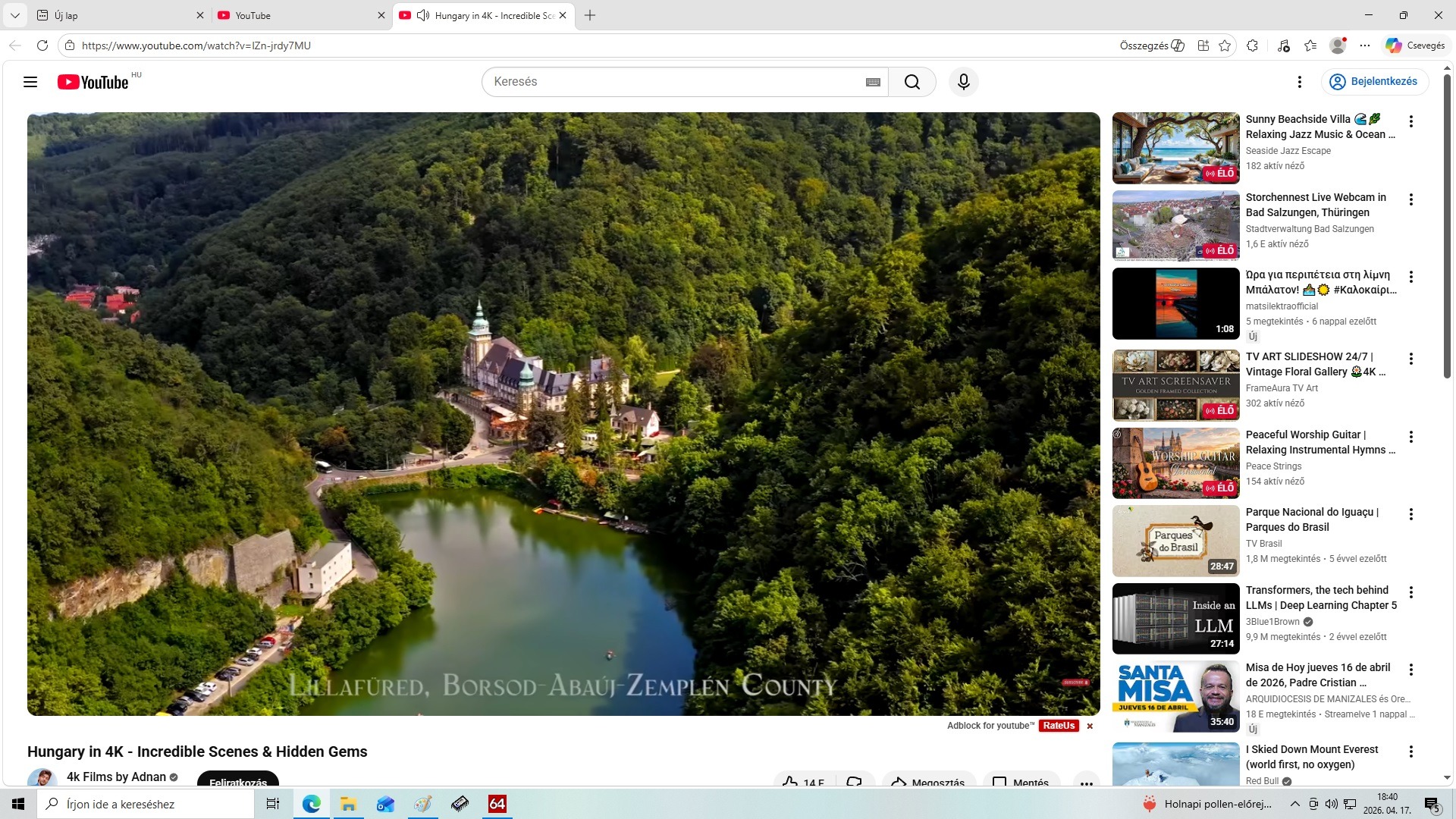This screenshot has height=819, width=1456.
Task: Click the YouTube logo to go home
Action: tap(93, 82)
